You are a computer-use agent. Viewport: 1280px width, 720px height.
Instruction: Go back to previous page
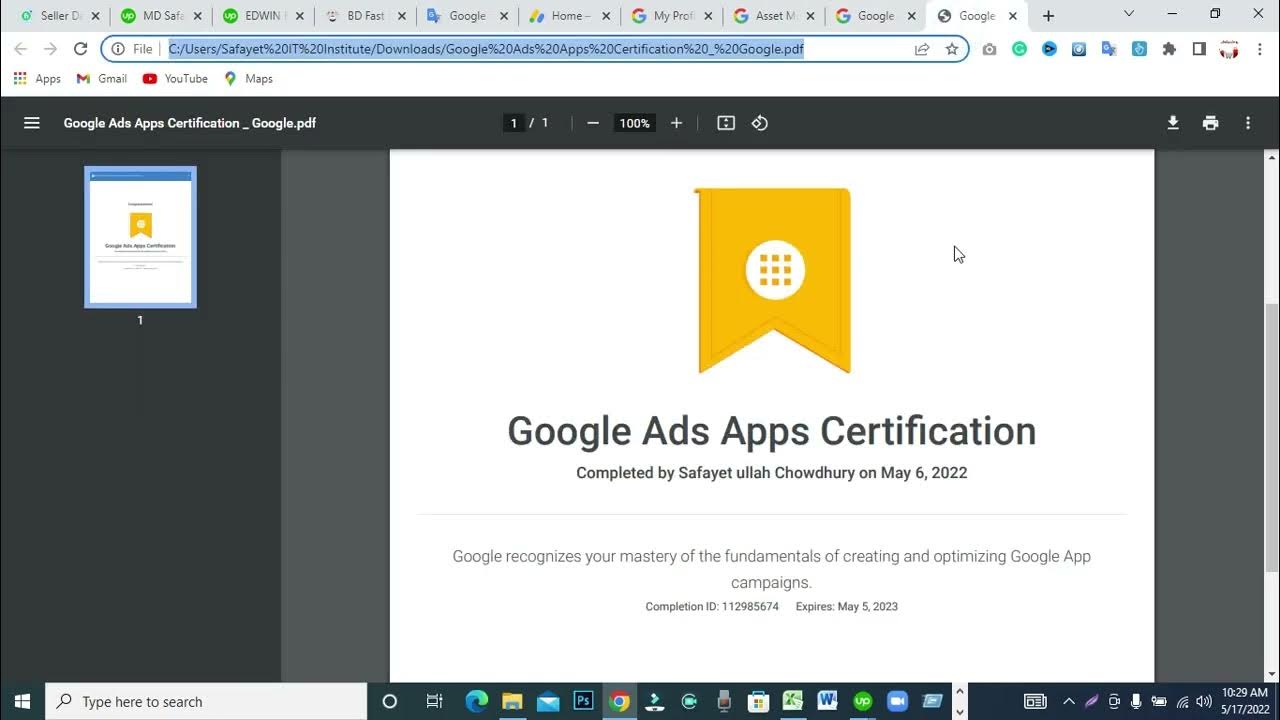click(x=21, y=48)
